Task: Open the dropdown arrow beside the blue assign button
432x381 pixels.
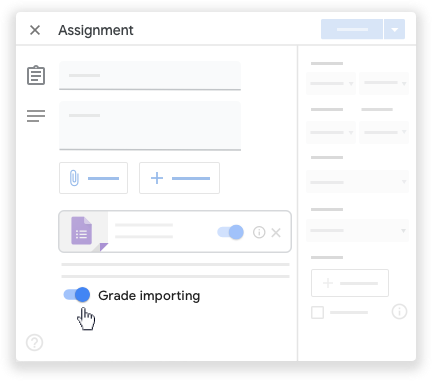Action: click(x=395, y=29)
